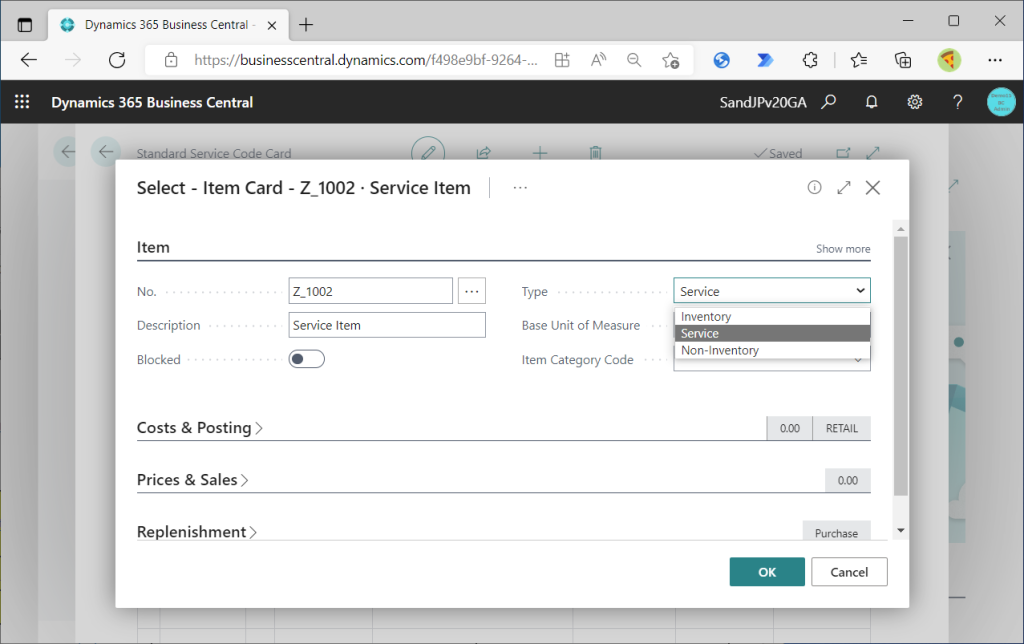
Task: Click the new plus icon on the background card
Action: pos(539,153)
